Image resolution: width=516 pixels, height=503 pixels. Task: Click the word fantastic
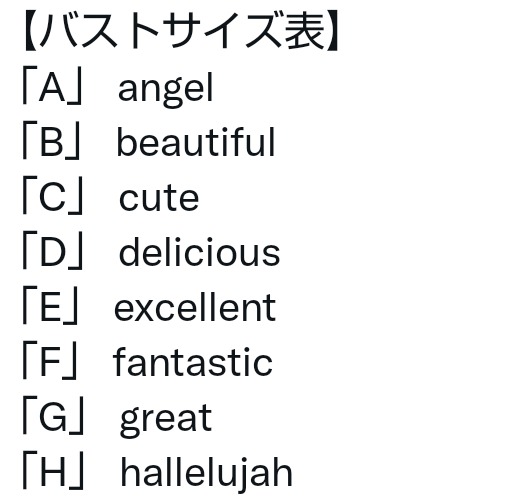[x=193, y=362]
